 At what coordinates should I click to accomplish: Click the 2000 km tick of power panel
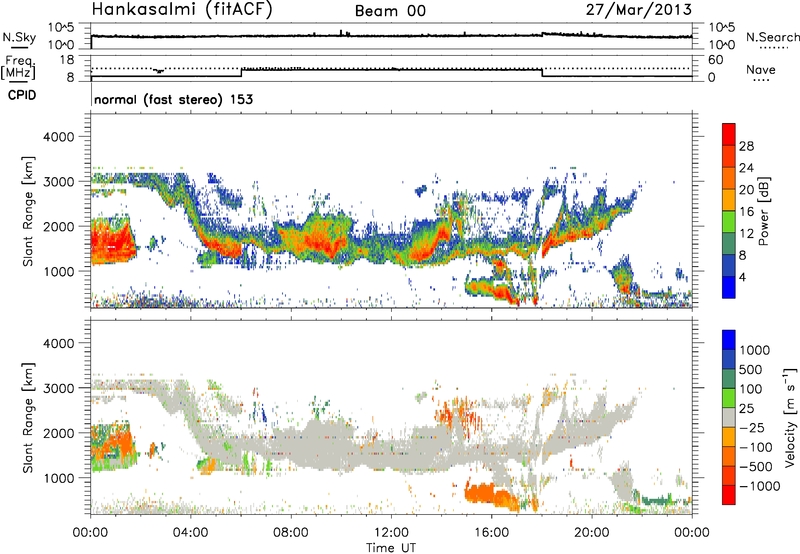[x=58, y=226]
